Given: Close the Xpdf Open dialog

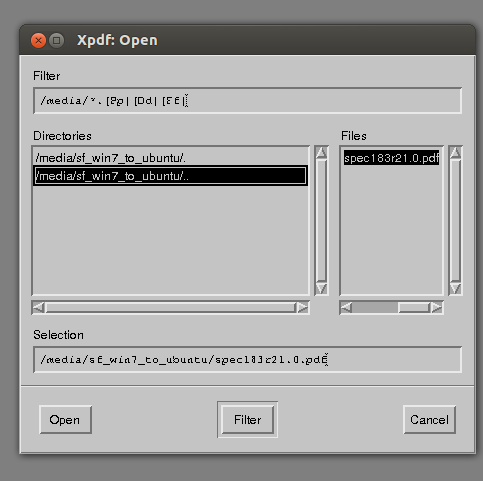Looking at the screenshot, I should 38,41.
